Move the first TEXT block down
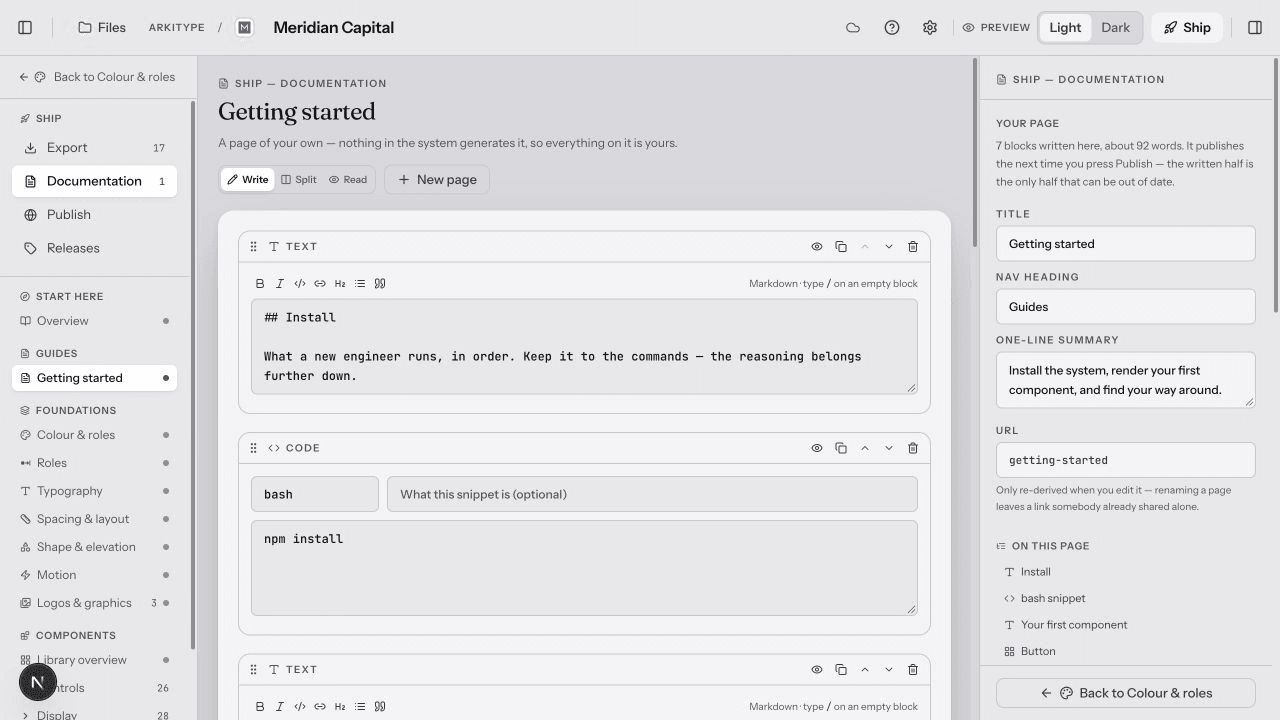This screenshot has width=1280, height=720. [x=889, y=247]
